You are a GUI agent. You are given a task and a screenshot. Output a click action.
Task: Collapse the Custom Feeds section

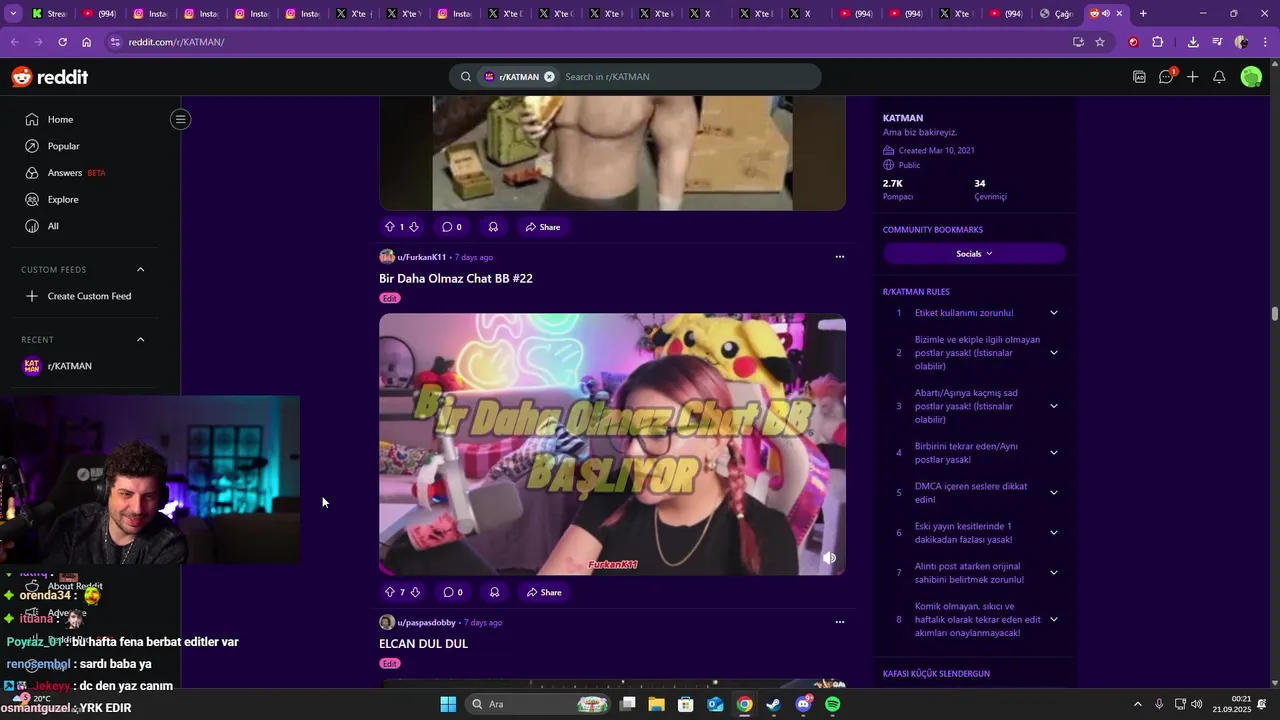pos(140,269)
